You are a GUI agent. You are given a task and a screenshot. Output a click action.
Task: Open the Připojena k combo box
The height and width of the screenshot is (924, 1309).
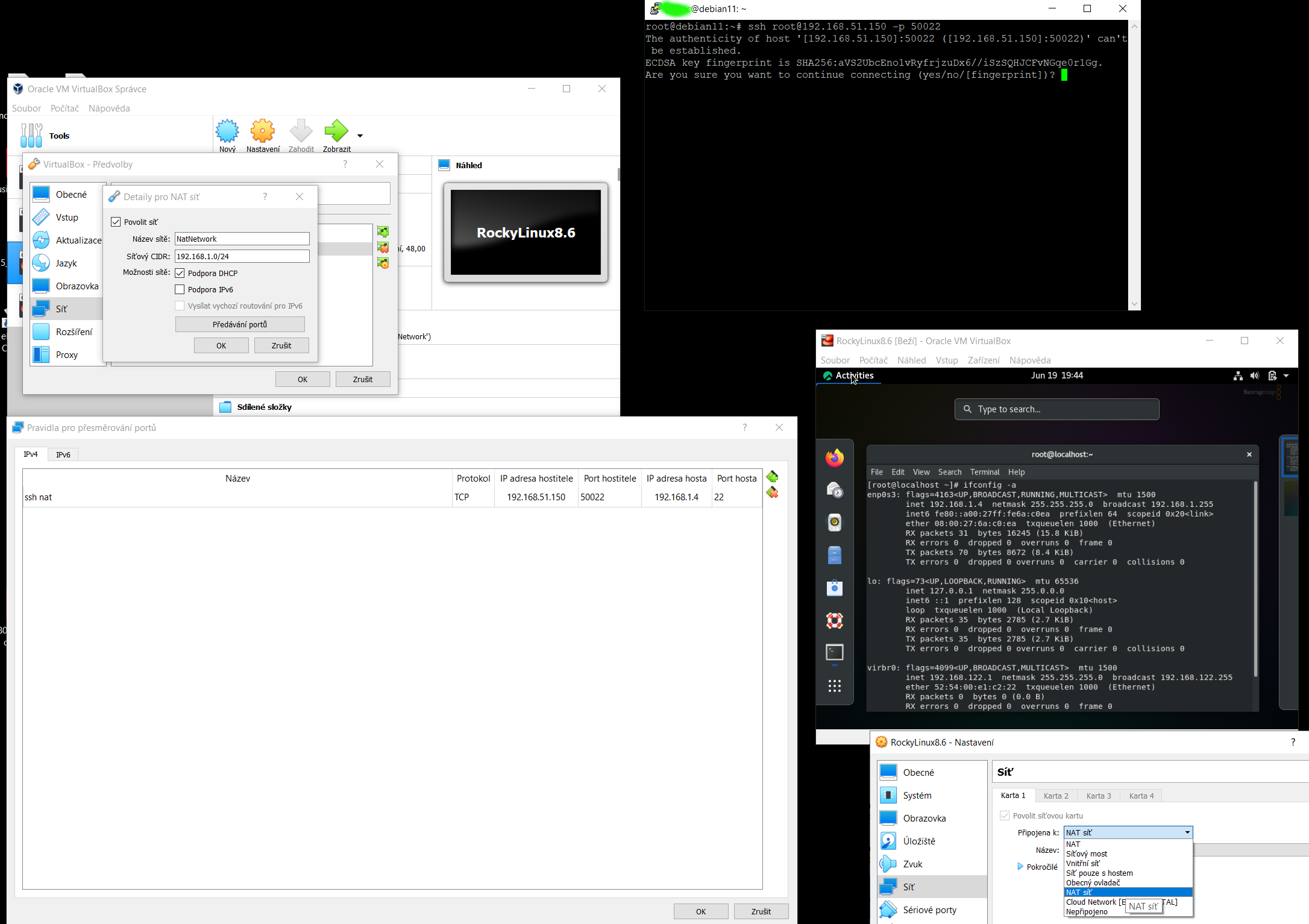(1128, 832)
